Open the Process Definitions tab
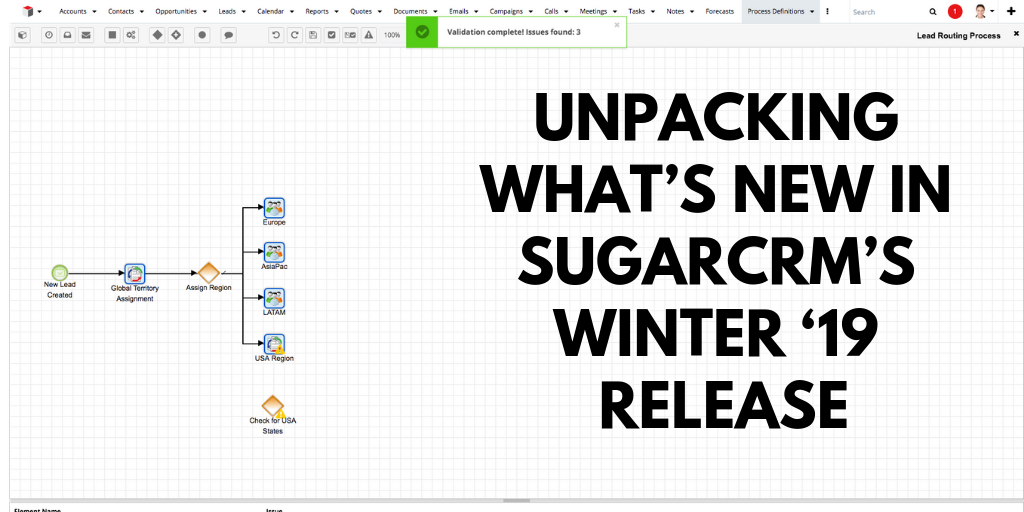The width and height of the screenshot is (1024, 512). point(776,11)
